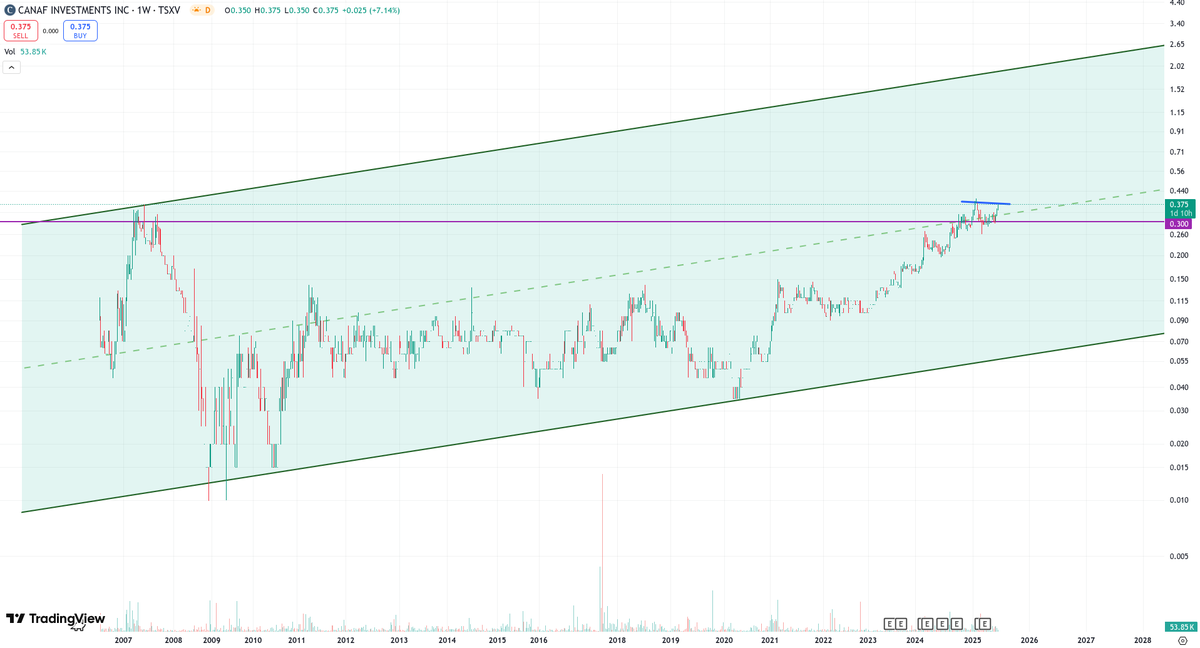1200x648 pixels.
Task: Click the 0.000 spread value between Sell and Buy
Action: point(50,31)
